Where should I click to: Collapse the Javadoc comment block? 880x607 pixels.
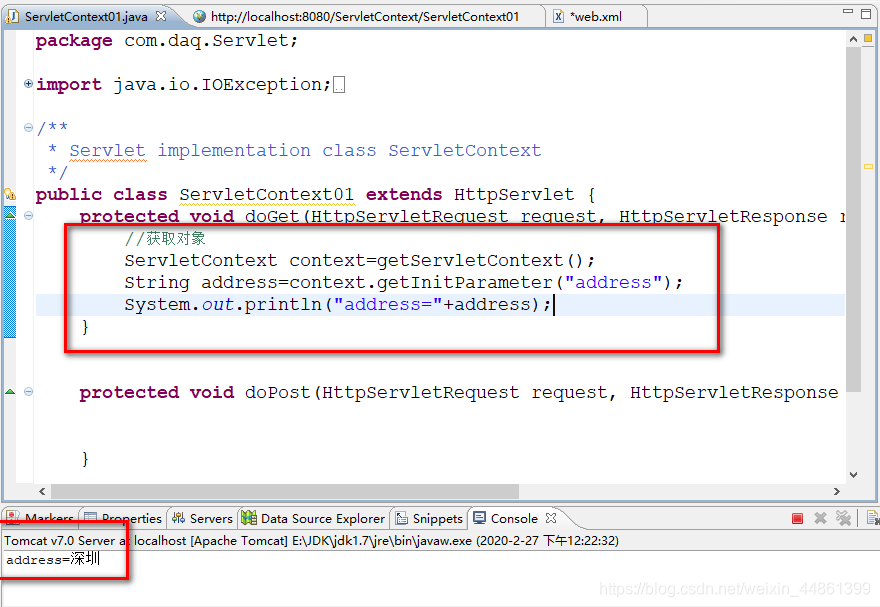tap(28, 127)
